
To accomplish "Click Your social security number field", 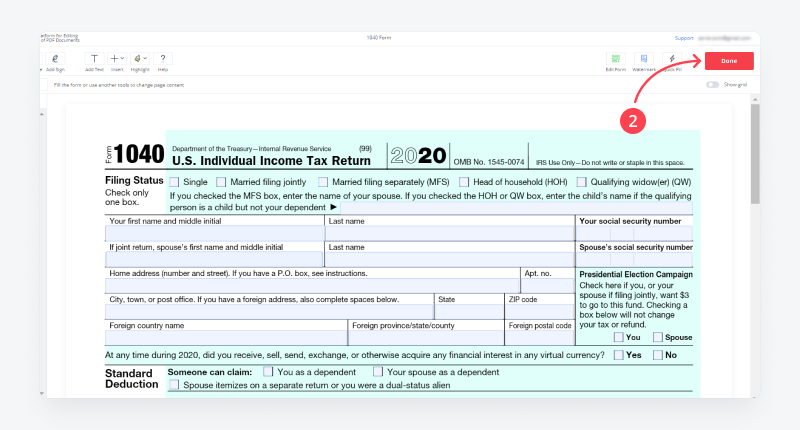I will [634, 234].
